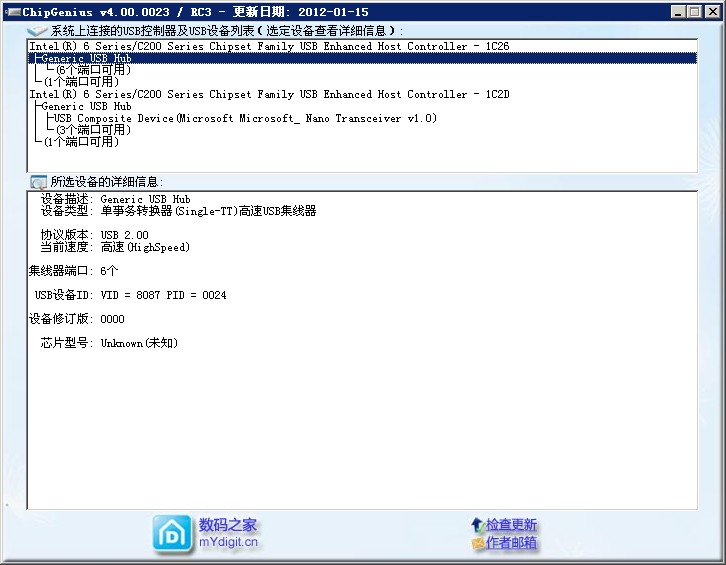The image size is (726, 565).
Task: Click the VID = 8087 PID = 0024 text
Action: pyautogui.click(x=163, y=295)
